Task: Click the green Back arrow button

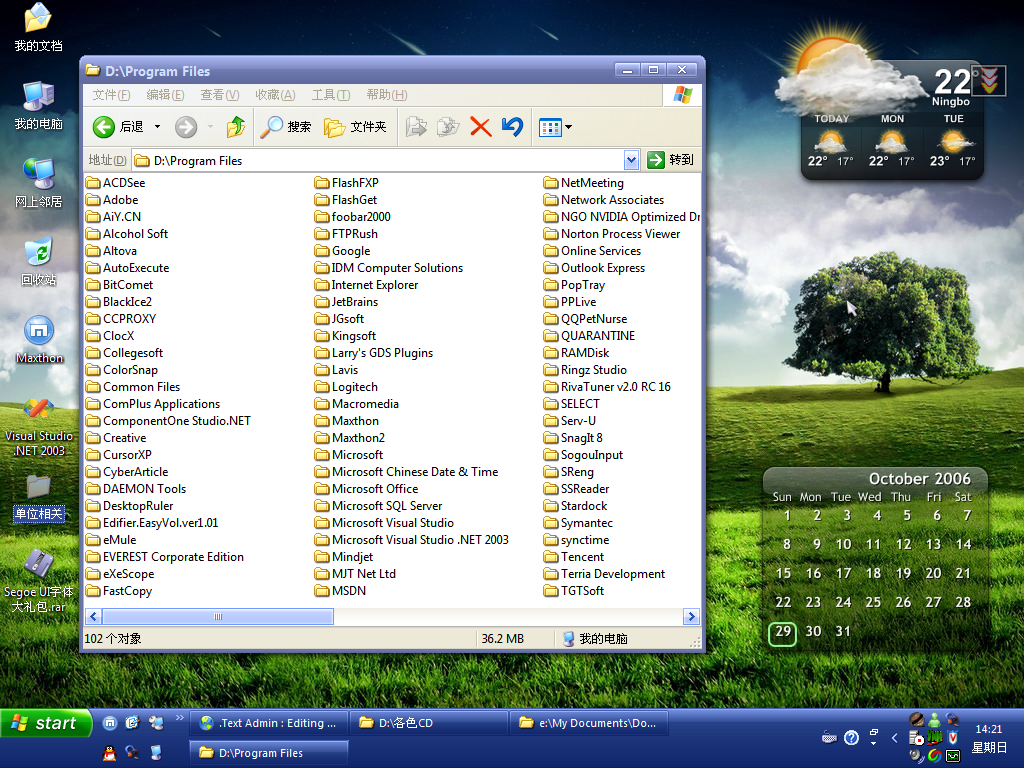Action: pyautogui.click(x=103, y=127)
